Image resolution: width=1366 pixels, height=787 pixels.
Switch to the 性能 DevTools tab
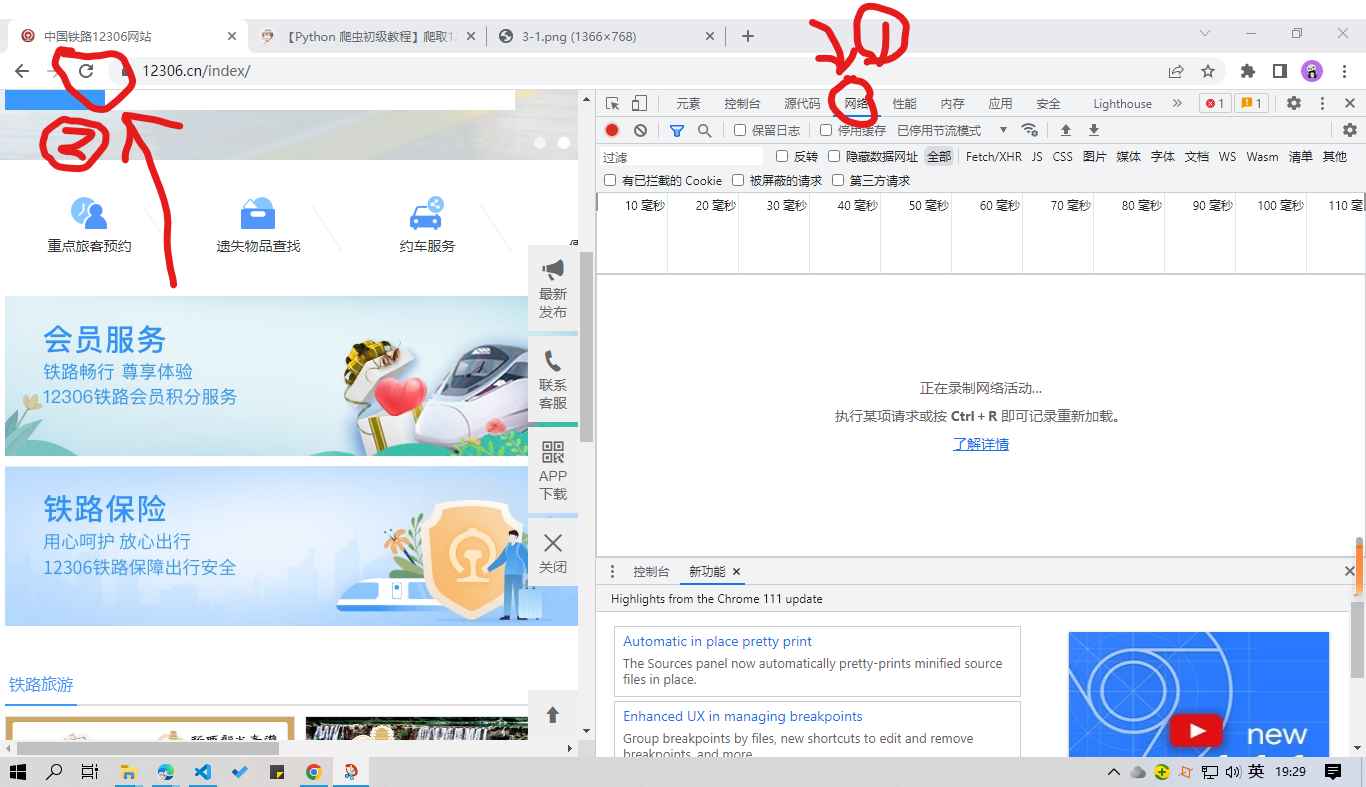pyautogui.click(x=904, y=103)
